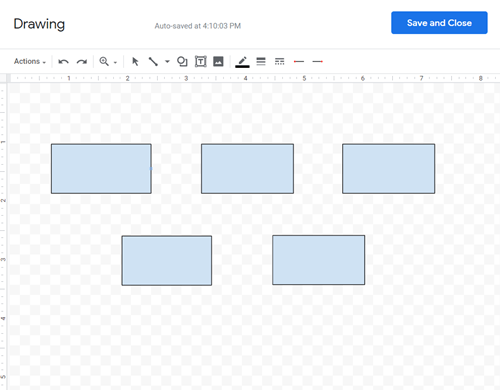Select the bottom-right blue rectangle
The height and width of the screenshot is (390, 500).
[x=319, y=260]
